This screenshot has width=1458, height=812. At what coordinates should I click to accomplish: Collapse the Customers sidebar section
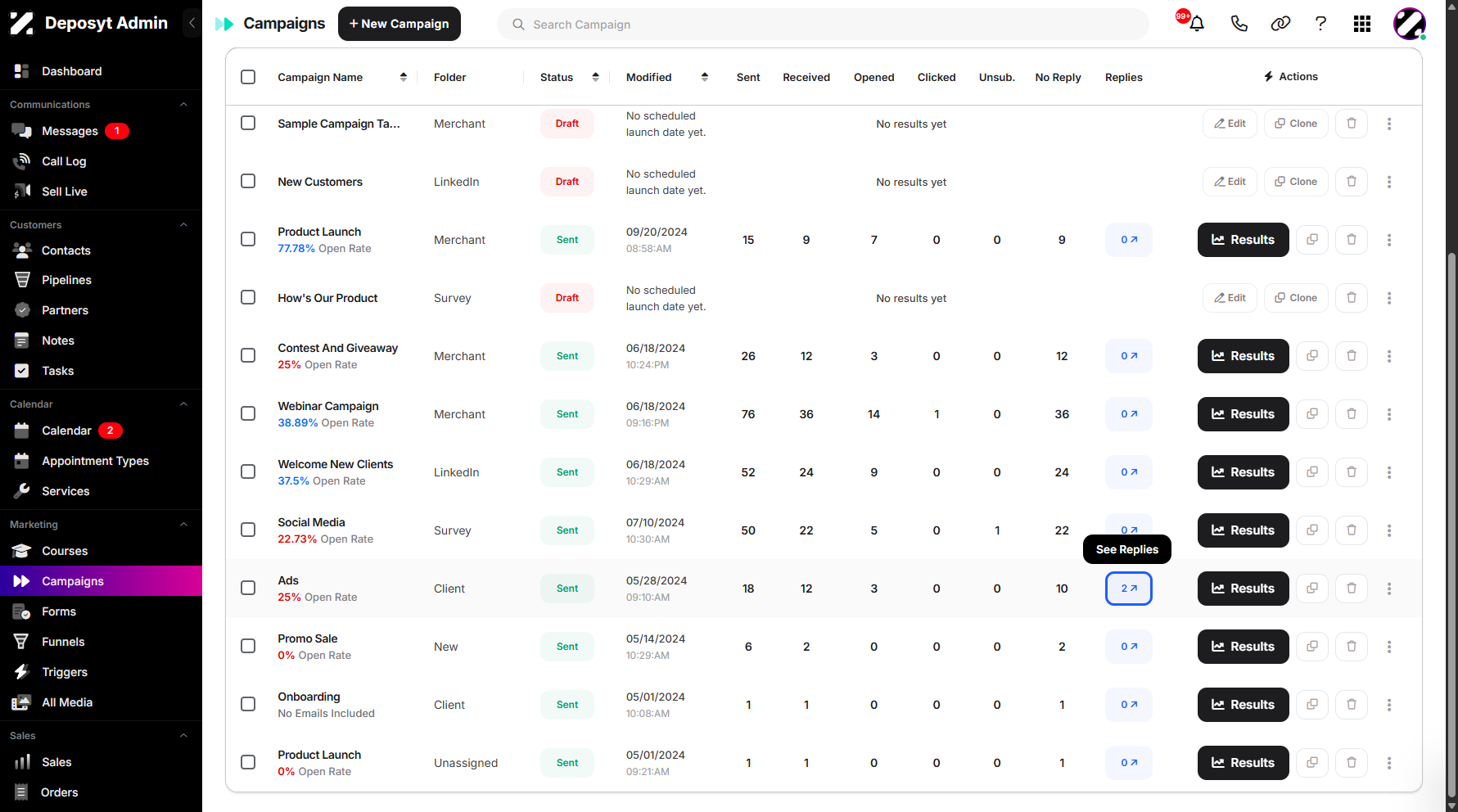pos(183,225)
